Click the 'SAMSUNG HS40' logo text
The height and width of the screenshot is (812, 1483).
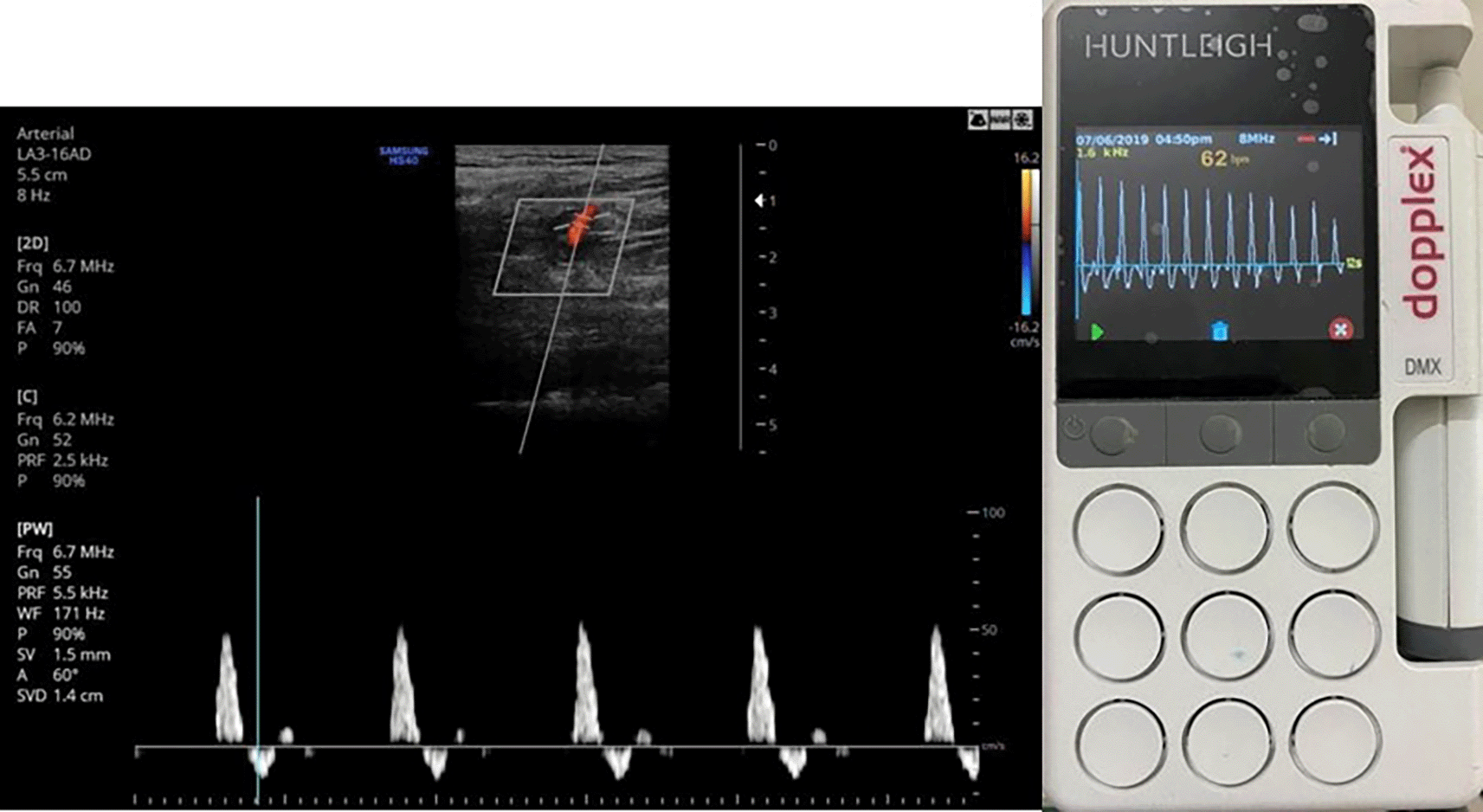point(403,155)
